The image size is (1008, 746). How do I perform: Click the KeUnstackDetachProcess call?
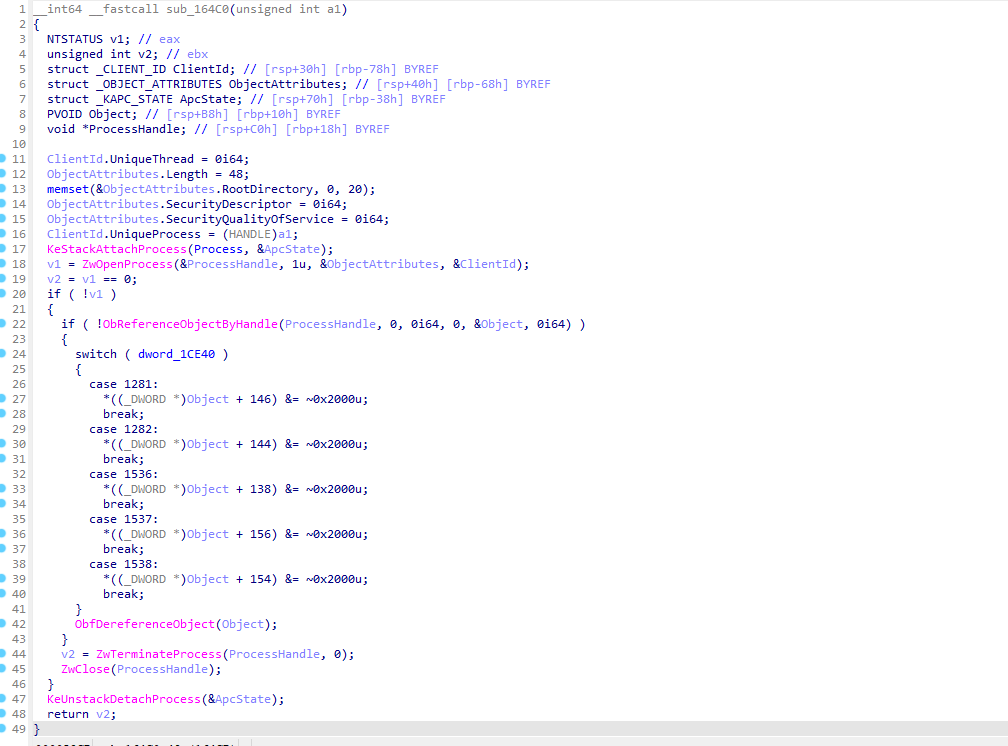[123, 699]
